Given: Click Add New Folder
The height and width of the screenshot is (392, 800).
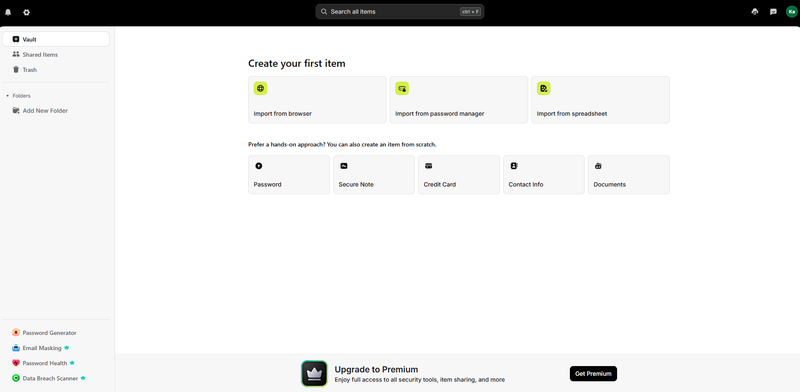Looking at the screenshot, I should (x=56, y=111).
